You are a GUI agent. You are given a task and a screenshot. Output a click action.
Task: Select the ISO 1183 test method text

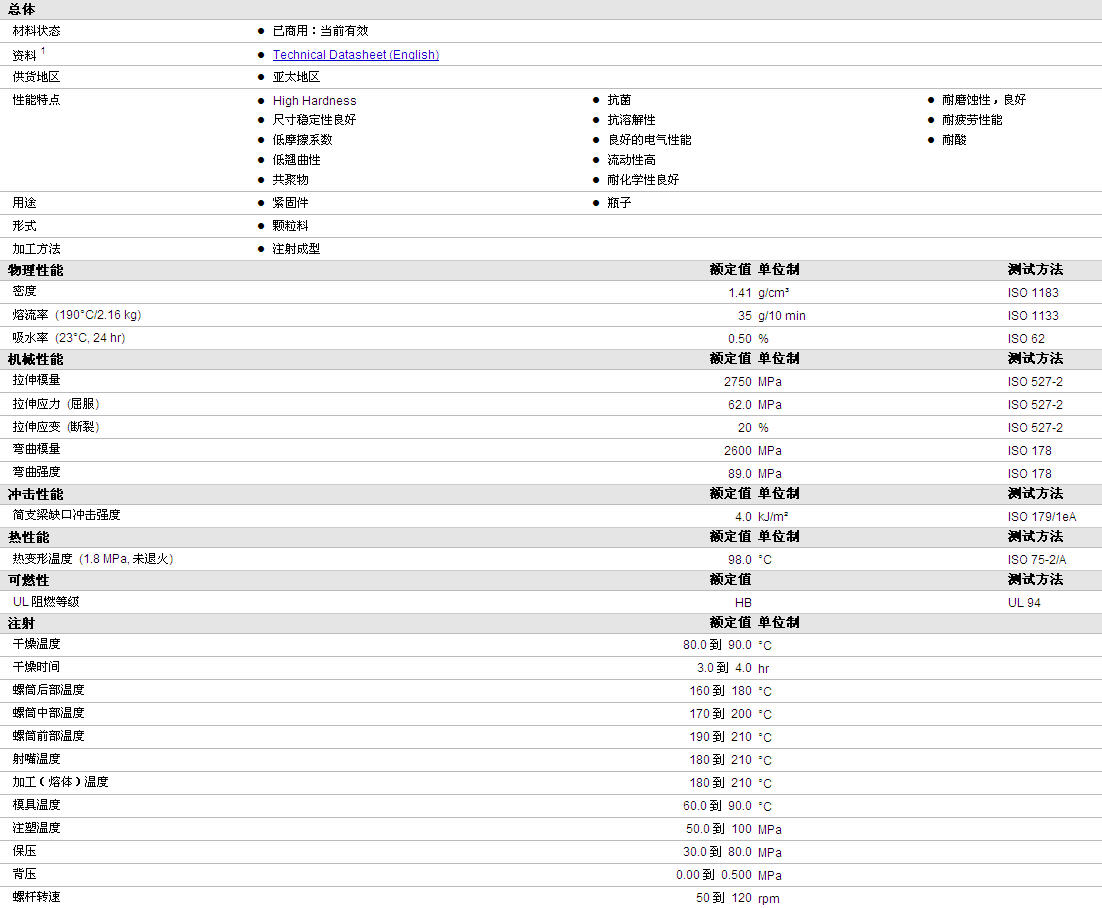(x=1032, y=293)
